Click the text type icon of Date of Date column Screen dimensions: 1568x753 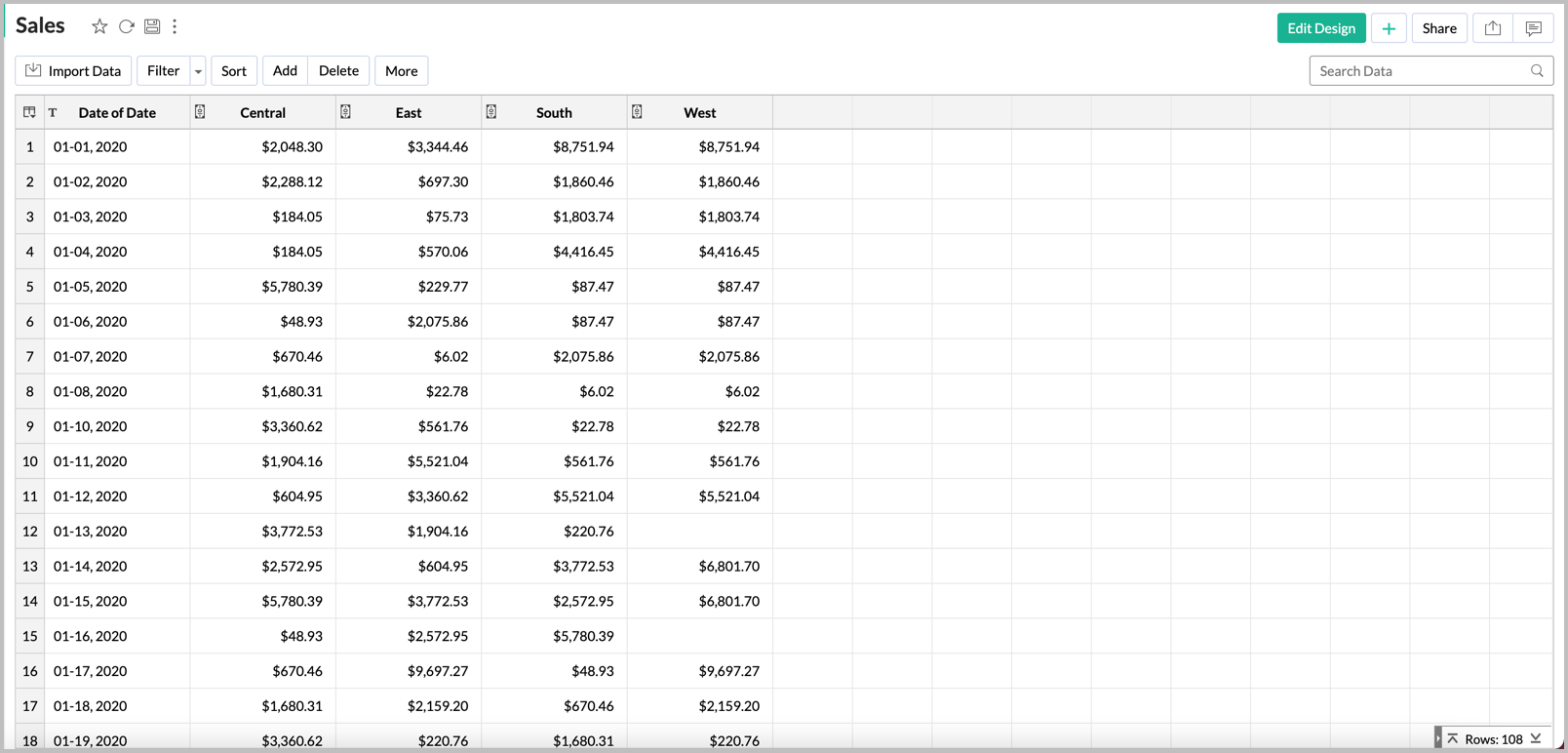tap(53, 112)
